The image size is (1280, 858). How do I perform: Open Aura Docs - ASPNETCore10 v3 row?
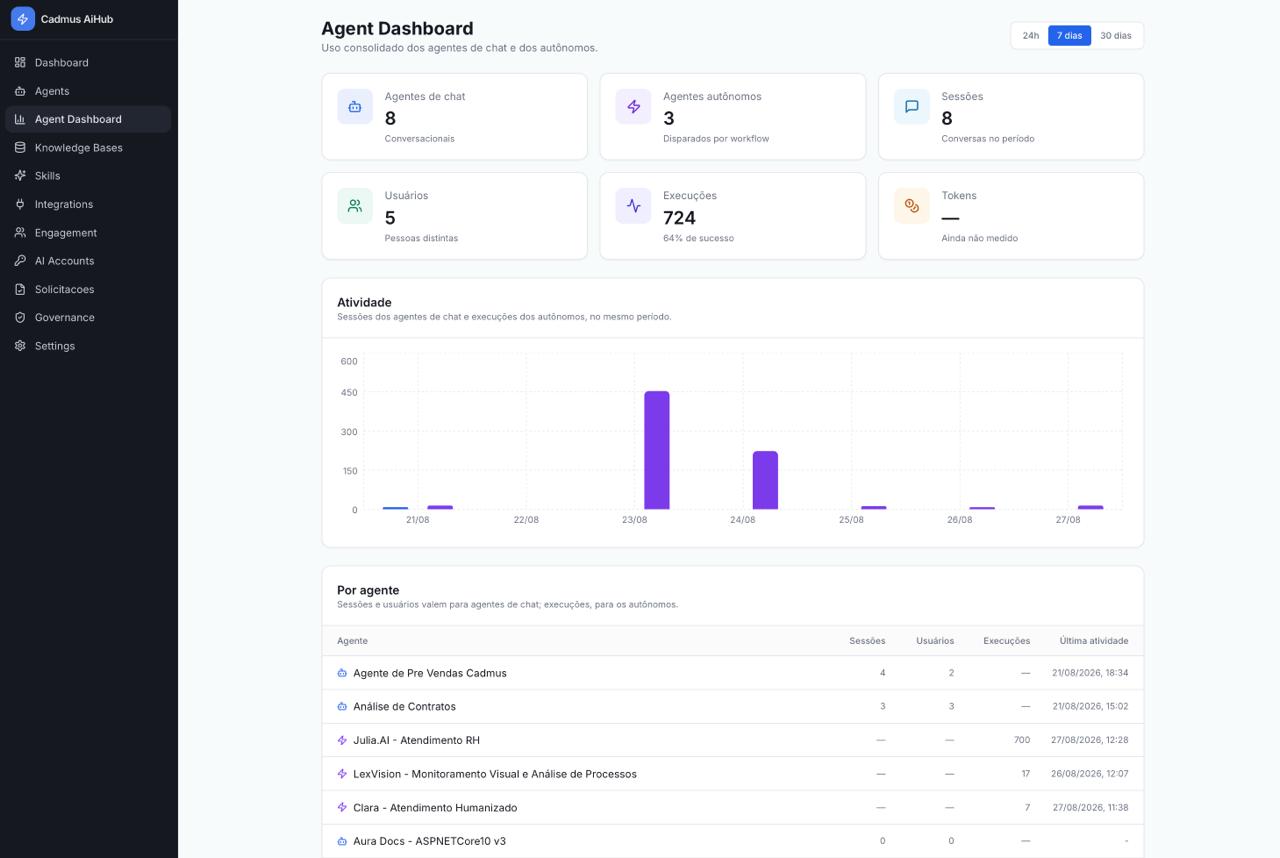(732, 841)
